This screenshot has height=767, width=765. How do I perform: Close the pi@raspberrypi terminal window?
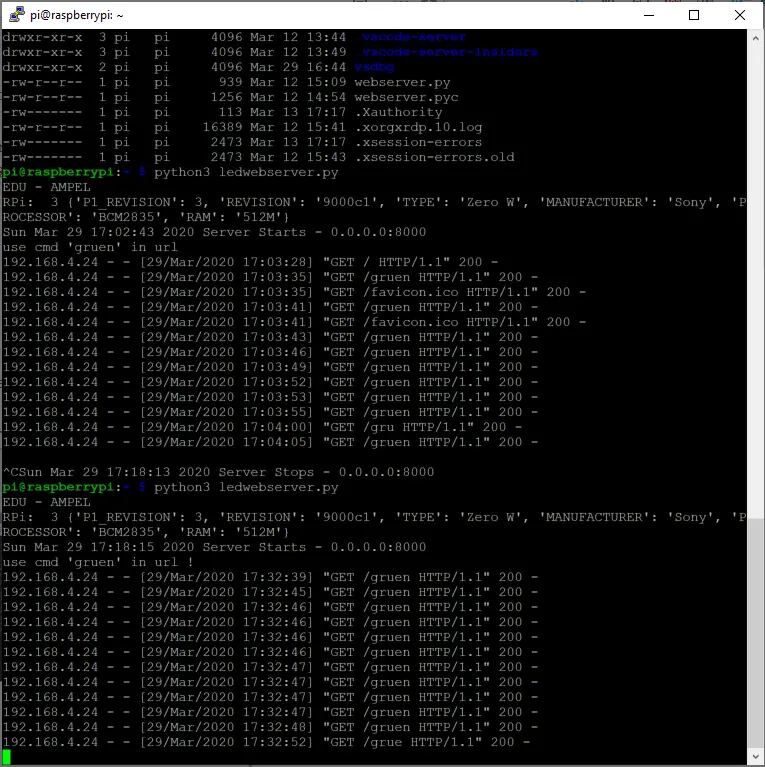pos(740,15)
